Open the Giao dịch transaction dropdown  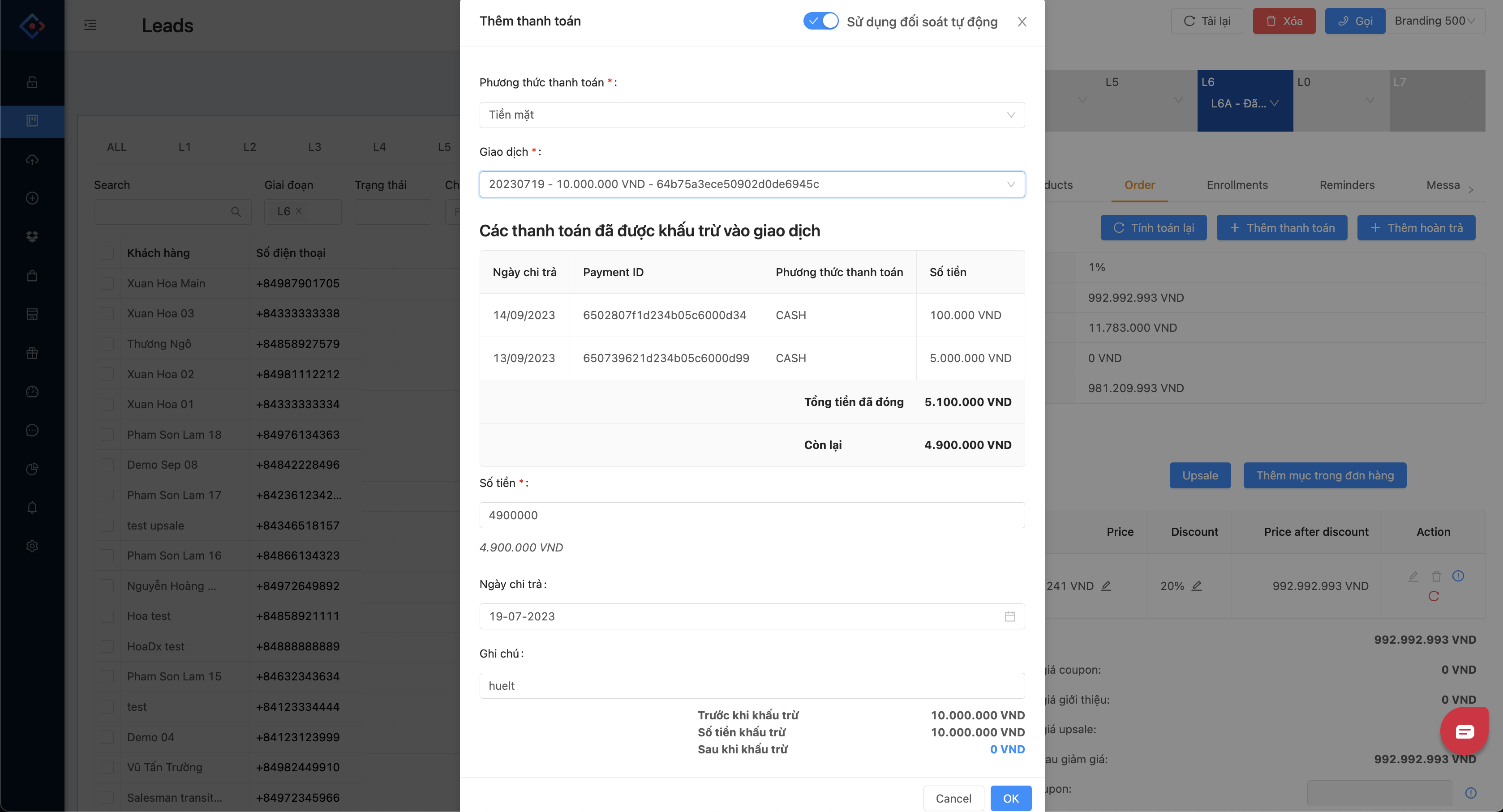[x=751, y=184]
